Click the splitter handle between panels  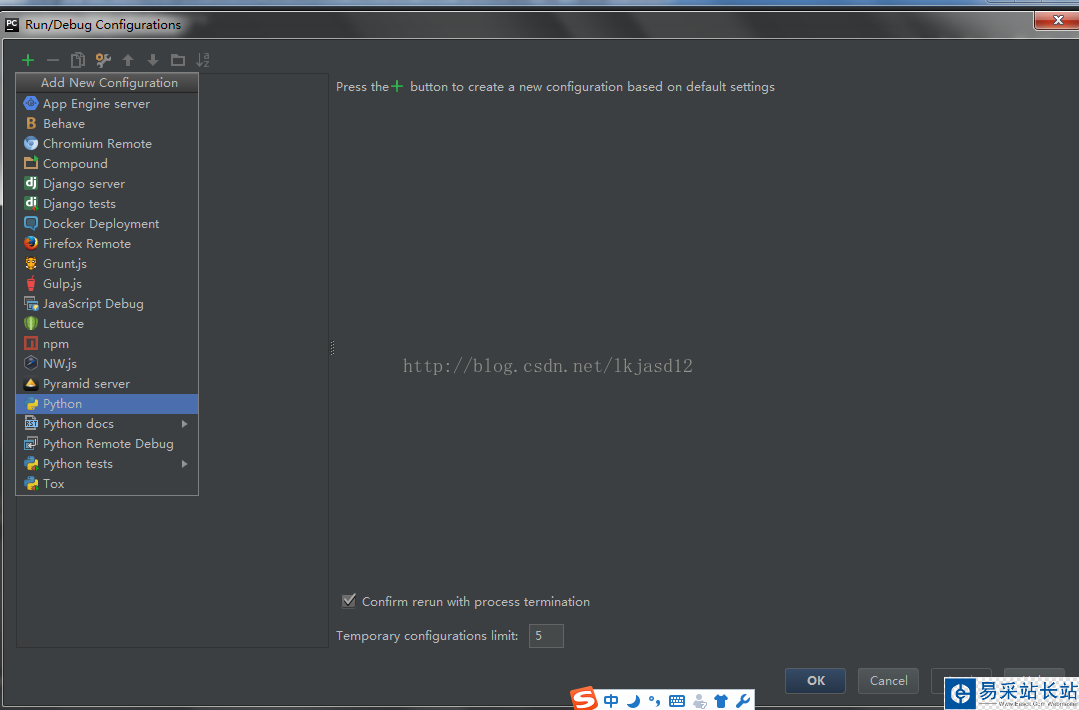[332, 347]
